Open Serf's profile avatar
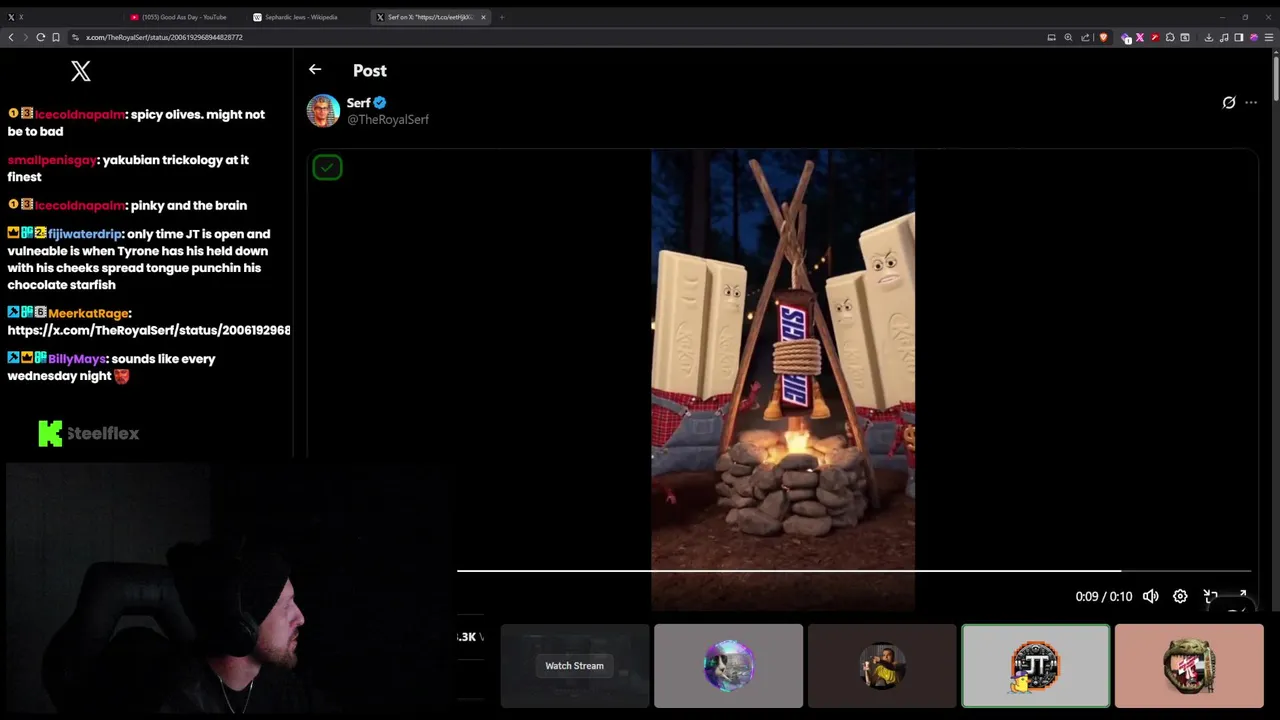This screenshot has height=720, width=1280. (323, 110)
